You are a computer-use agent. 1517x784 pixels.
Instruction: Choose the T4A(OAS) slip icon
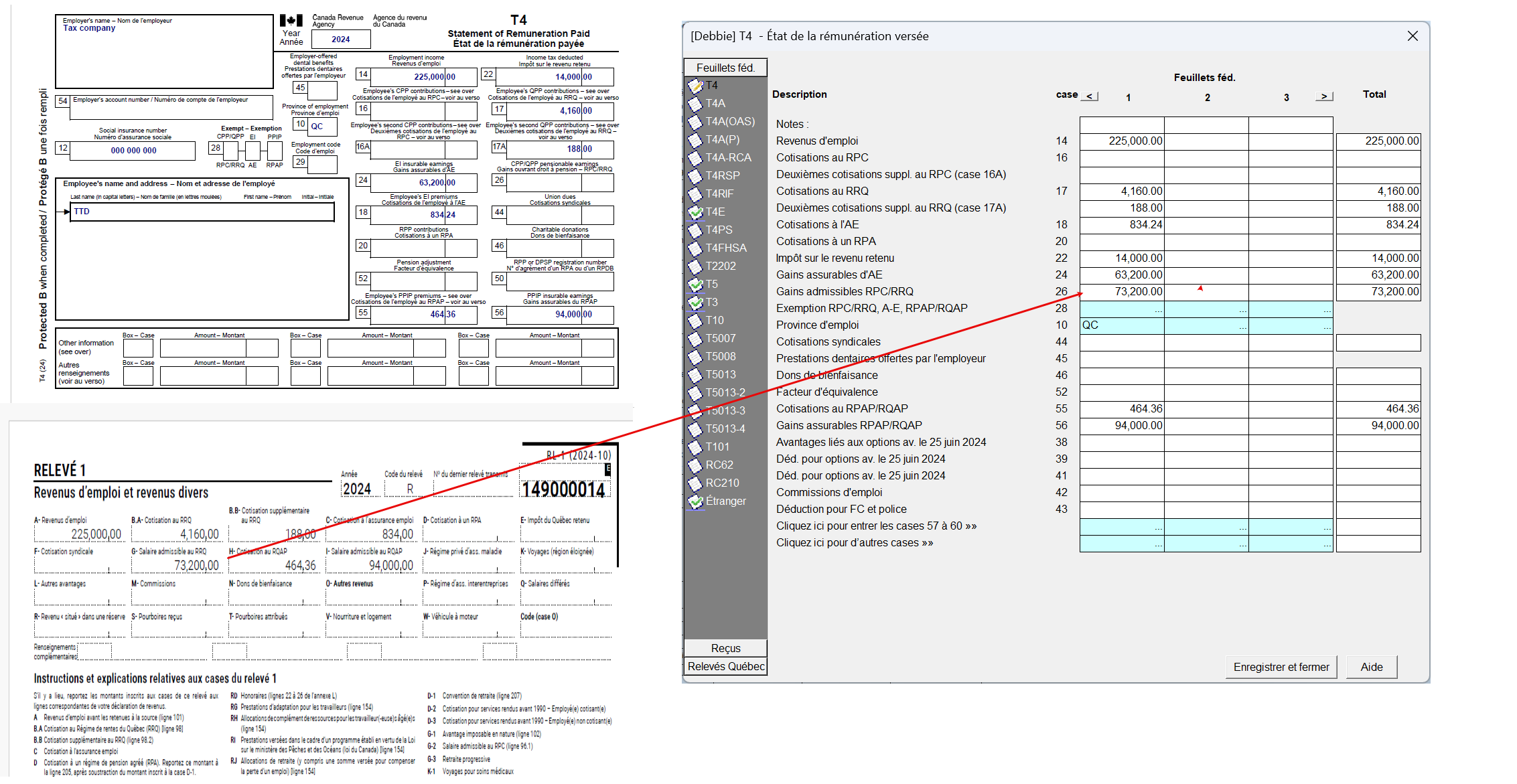tap(695, 122)
